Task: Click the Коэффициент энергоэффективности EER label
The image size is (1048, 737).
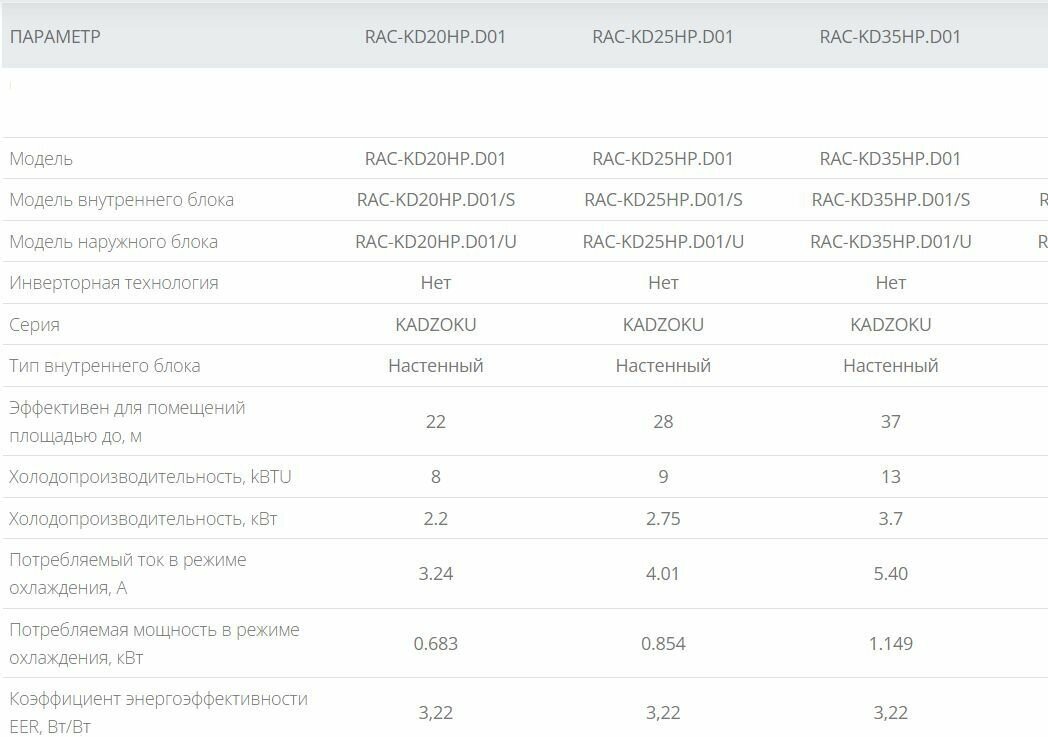Action: pyautogui.click(x=158, y=712)
